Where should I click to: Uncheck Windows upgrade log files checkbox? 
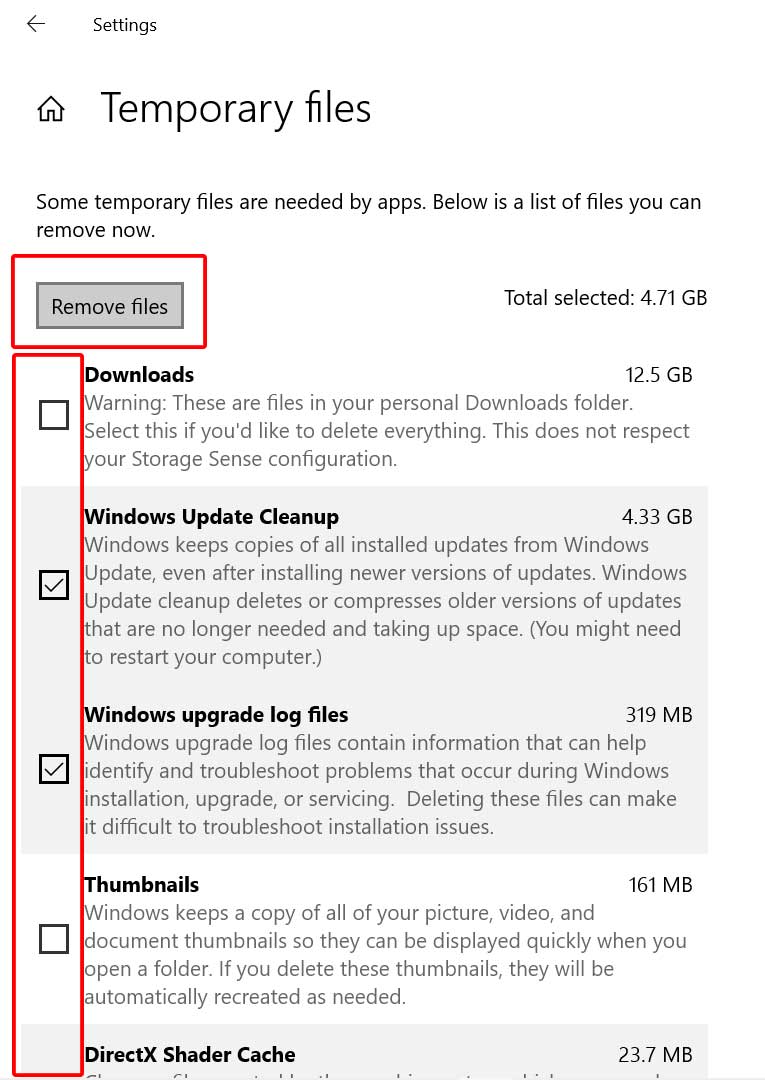coord(54,769)
